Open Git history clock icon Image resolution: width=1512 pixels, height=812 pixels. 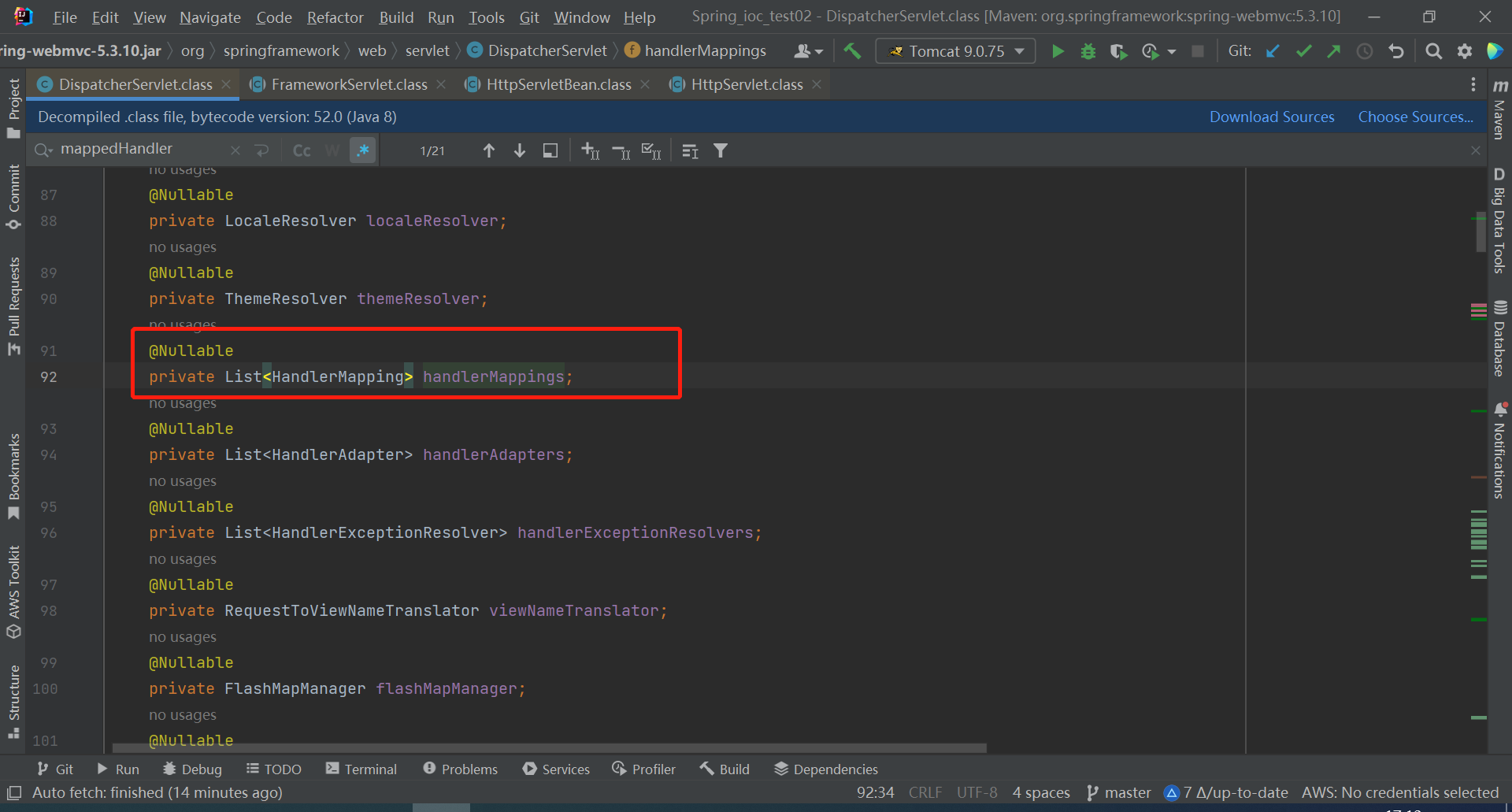(1365, 51)
